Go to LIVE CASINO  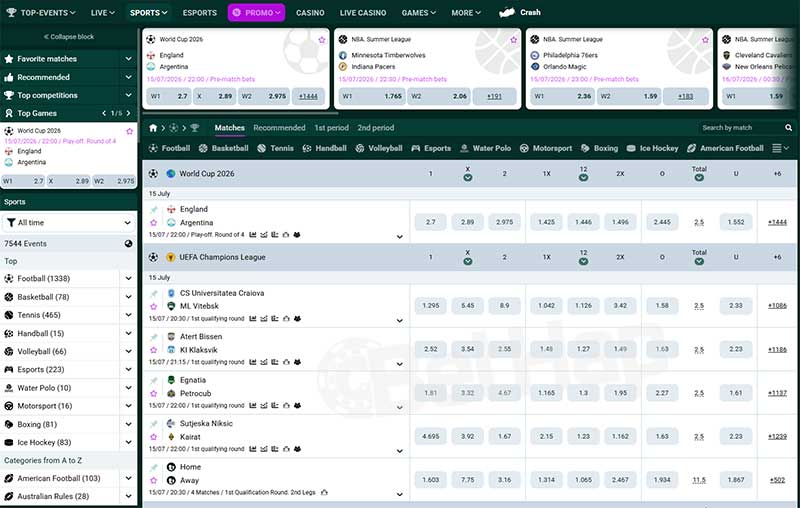(363, 13)
